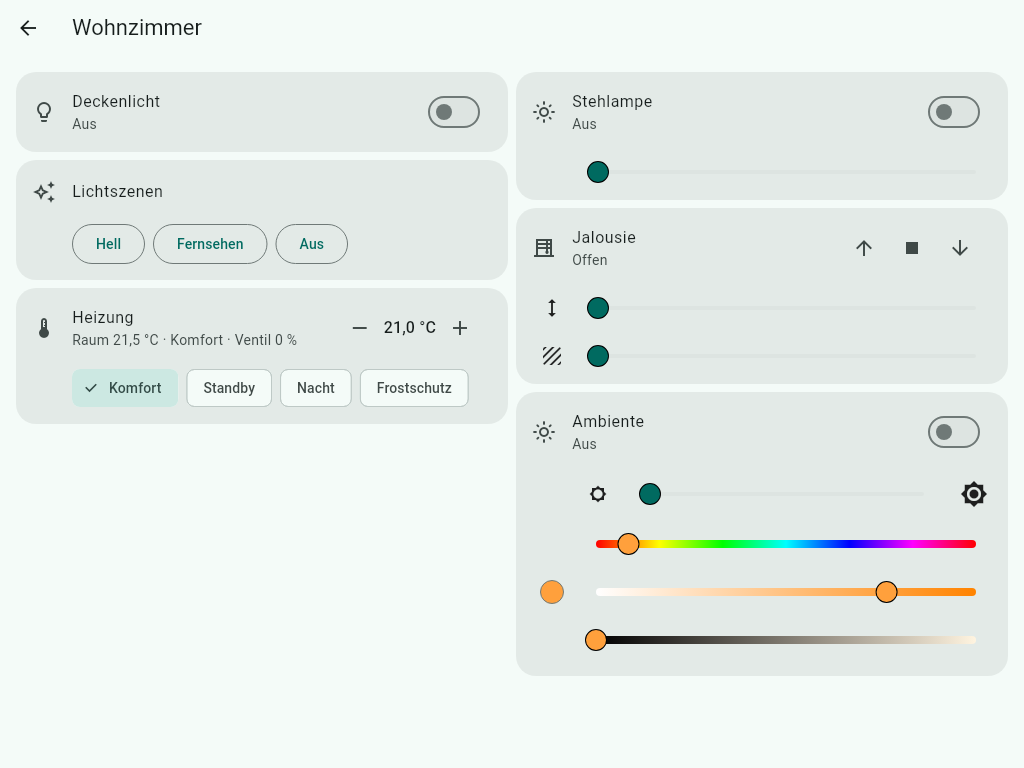The height and width of the screenshot is (768, 1024).
Task: Click the Stehlampe brightness slider handle
Action: pos(598,172)
